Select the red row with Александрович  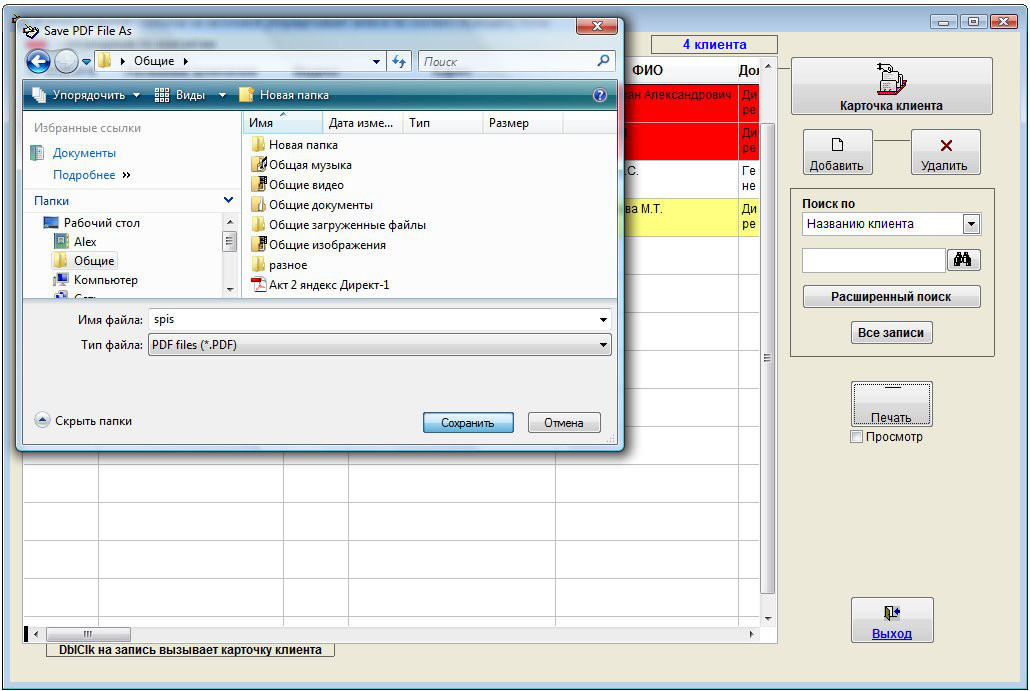690,102
